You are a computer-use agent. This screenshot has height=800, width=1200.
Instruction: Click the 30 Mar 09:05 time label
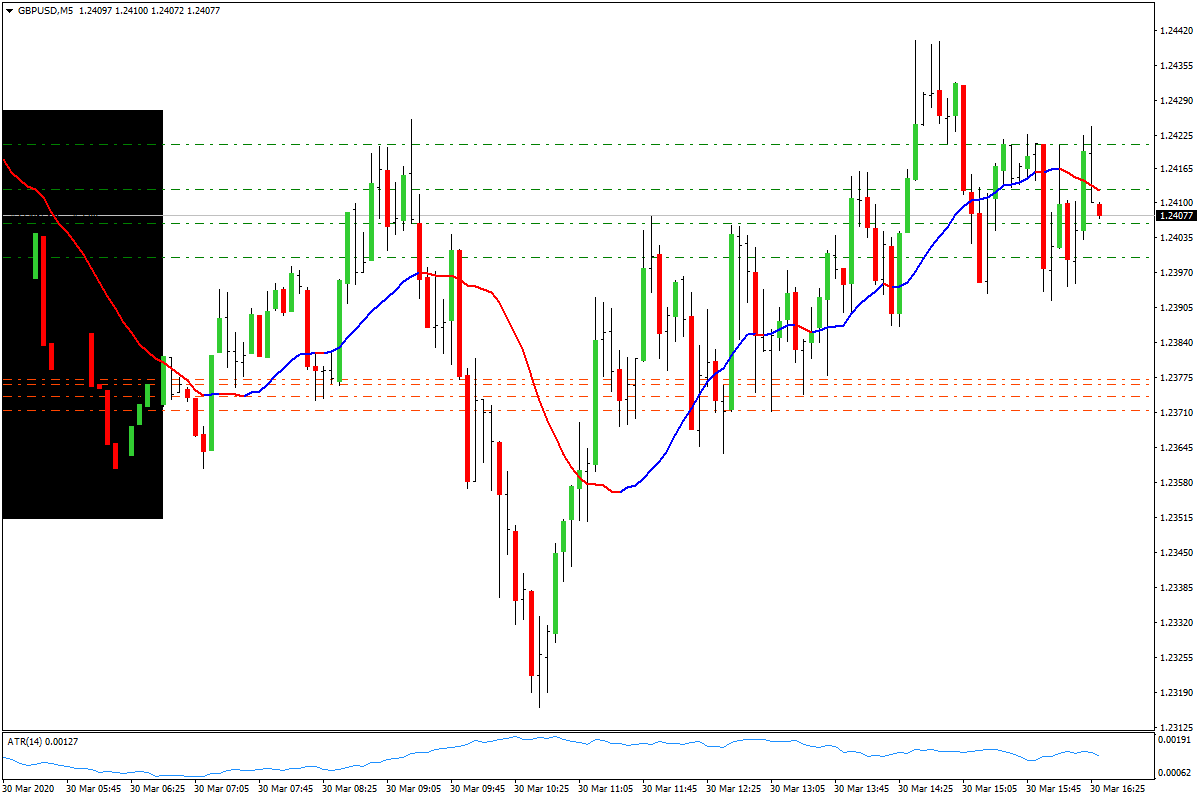pos(414,789)
